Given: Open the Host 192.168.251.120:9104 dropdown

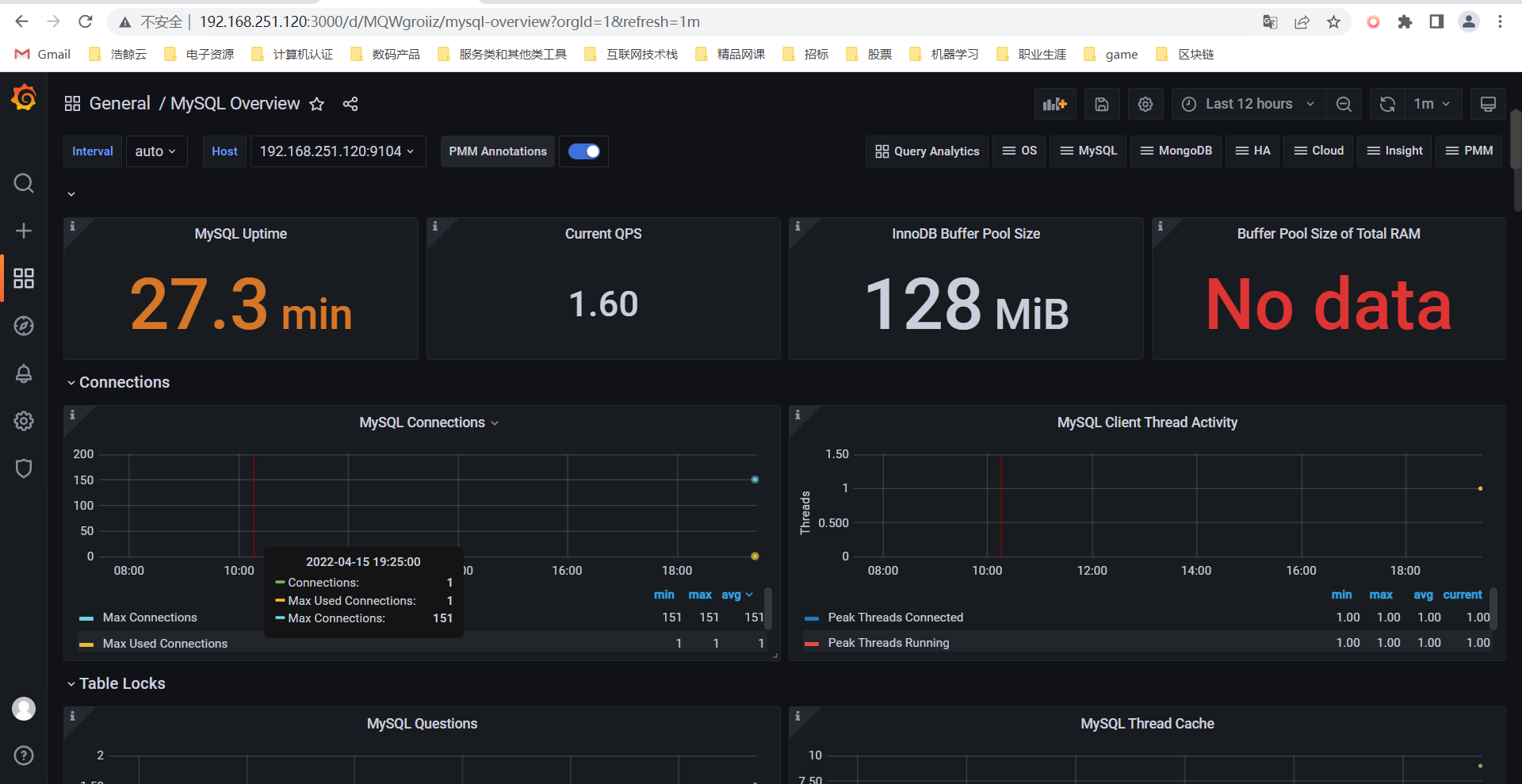Looking at the screenshot, I should pos(338,151).
